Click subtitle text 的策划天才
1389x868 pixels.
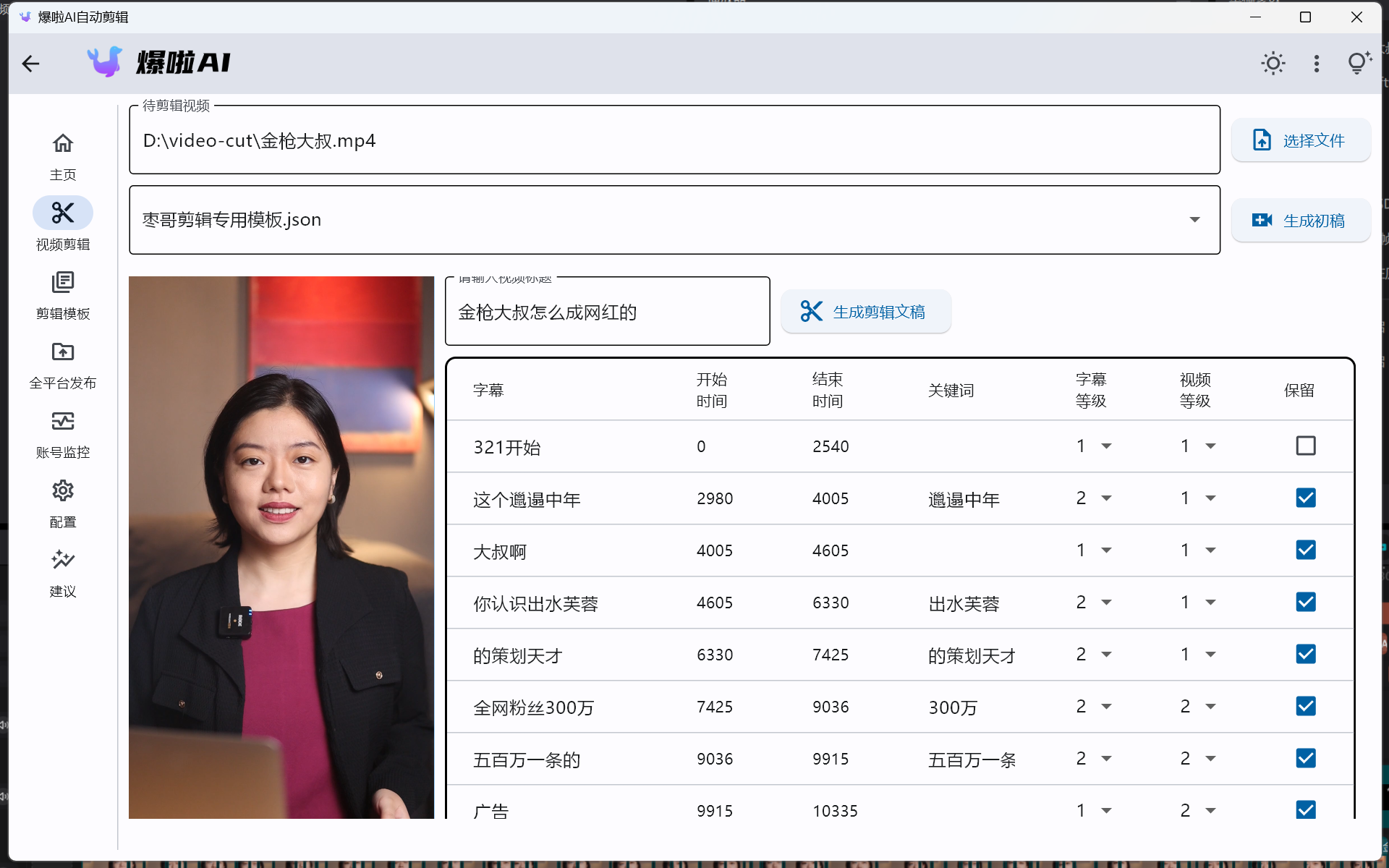(x=517, y=655)
